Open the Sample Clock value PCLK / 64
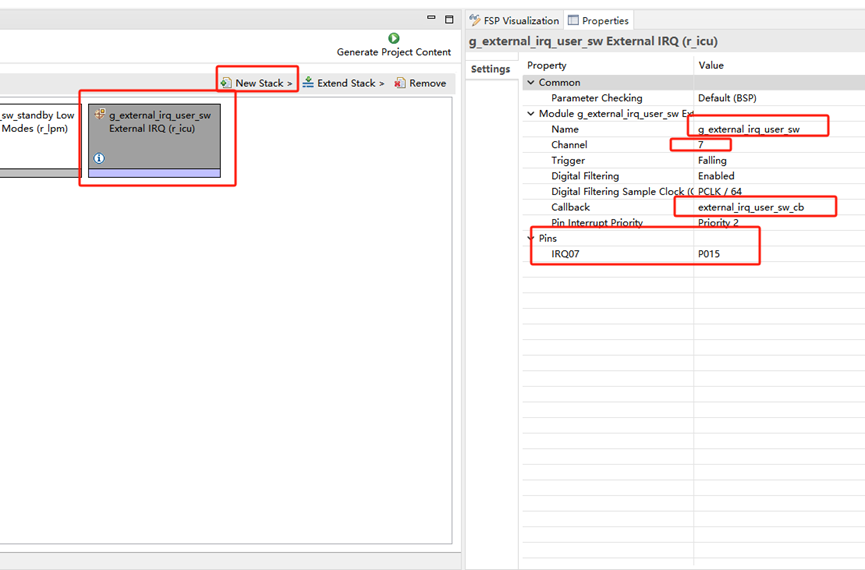Viewport: 865px width, 570px height. point(720,191)
